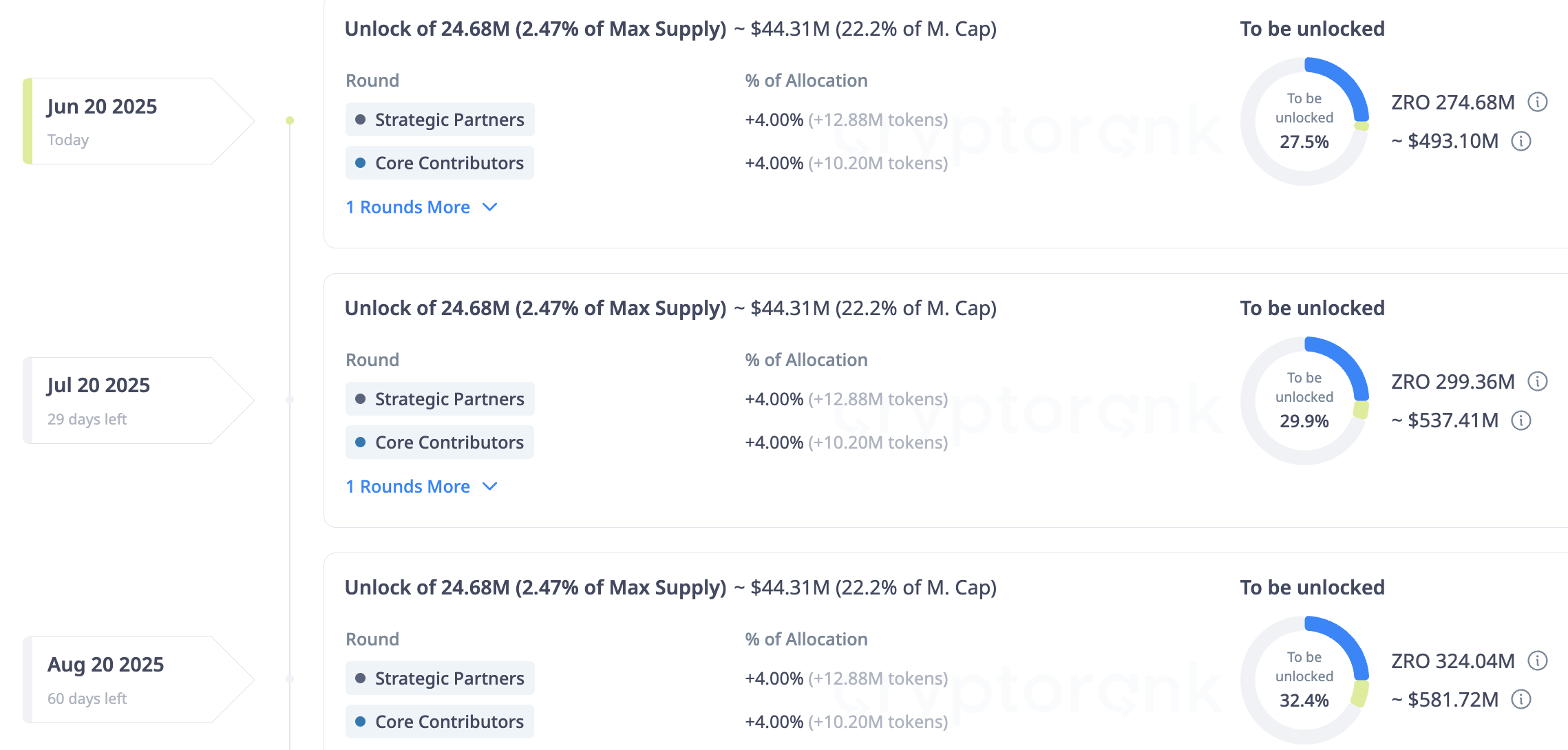Viewport: 1568px width, 750px height.
Task: Click Core Contributors tag in Jun 20 card
Action: pos(440,163)
